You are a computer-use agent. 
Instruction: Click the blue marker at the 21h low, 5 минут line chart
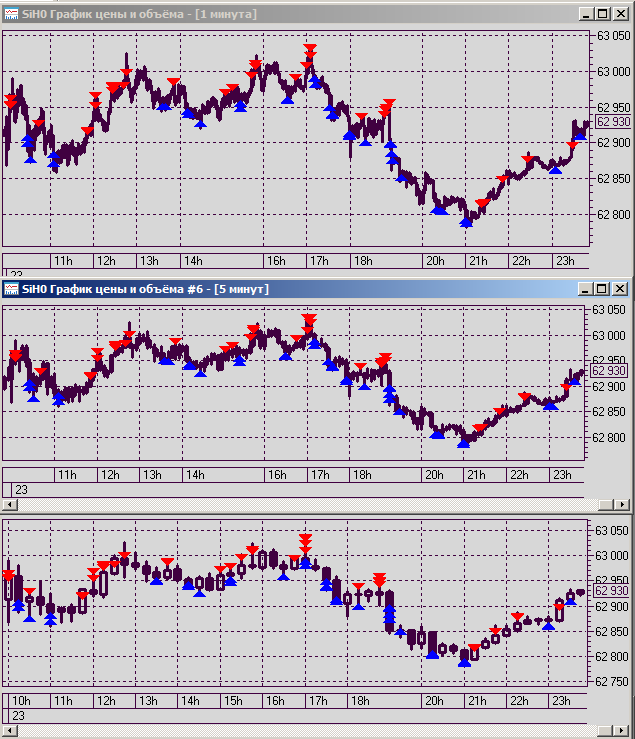coord(463,443)
